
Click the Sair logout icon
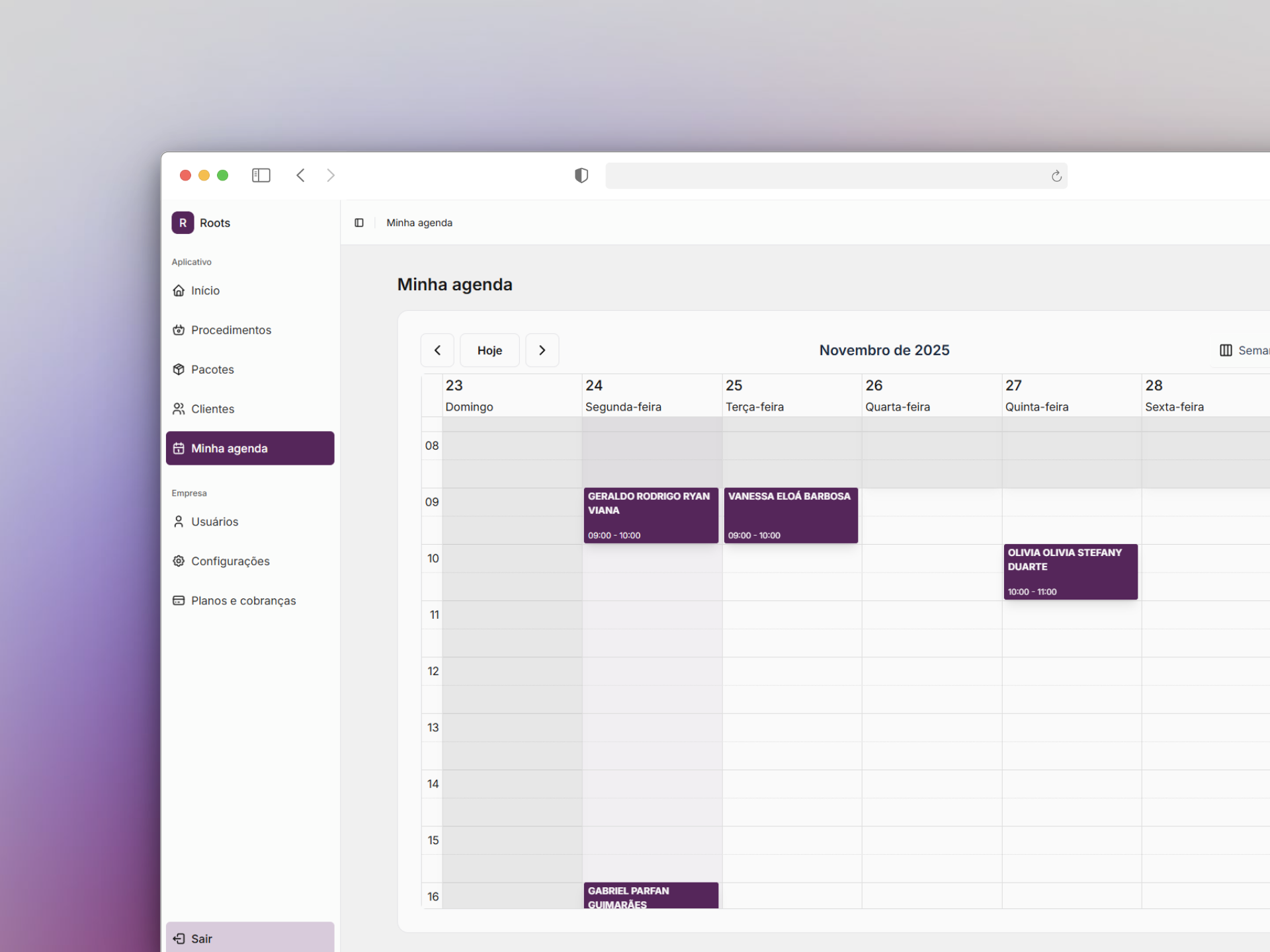coord(179,938)
